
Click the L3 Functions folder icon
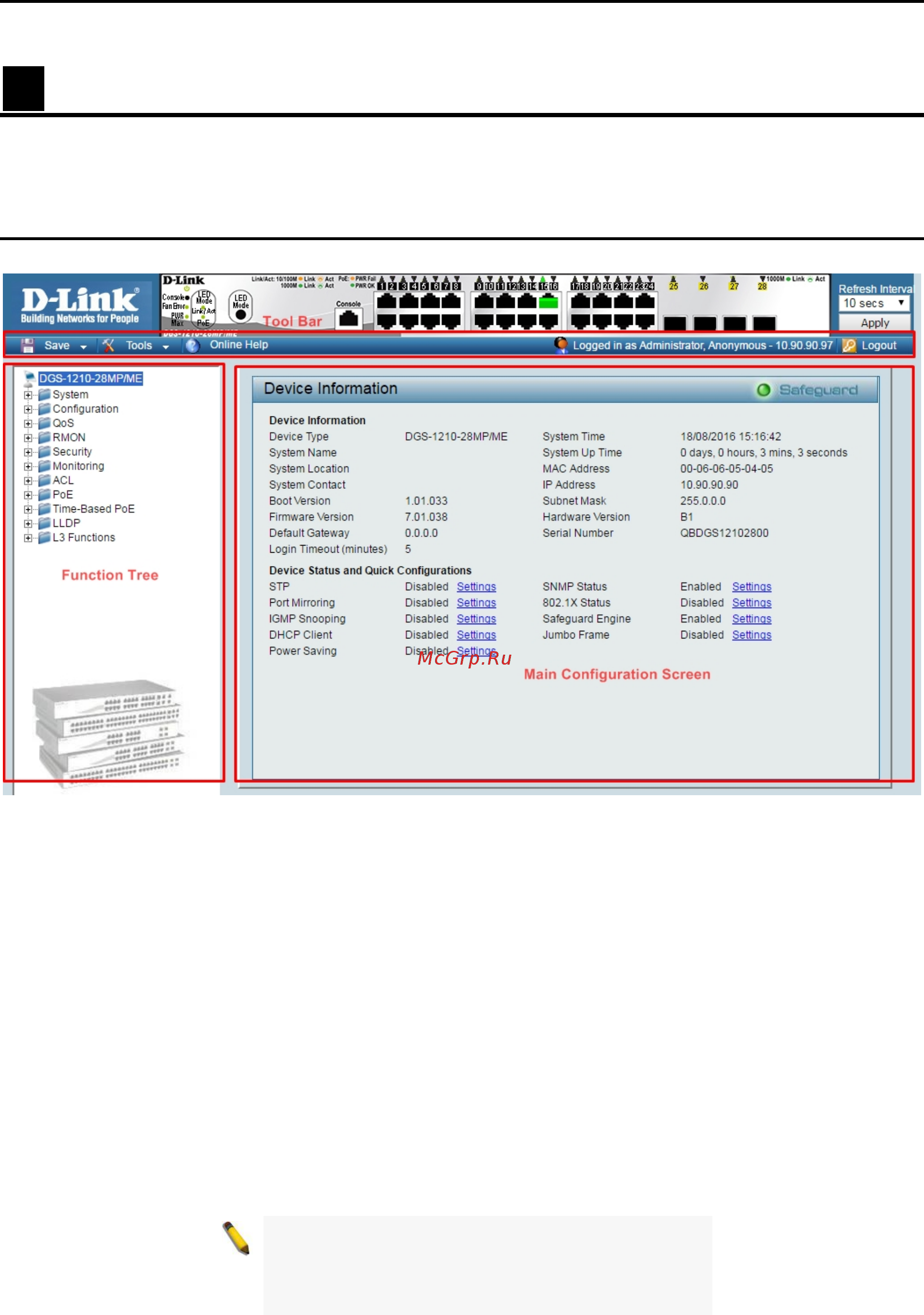[x=44, y=538]
